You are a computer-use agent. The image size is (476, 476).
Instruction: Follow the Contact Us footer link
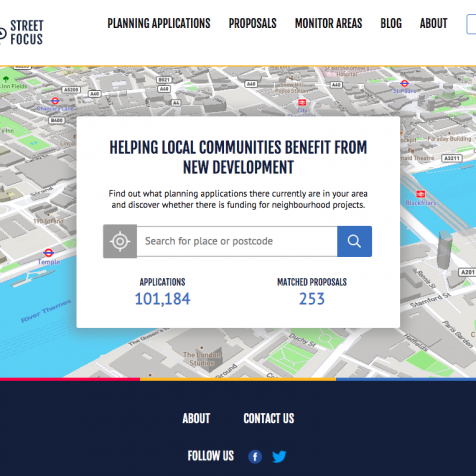pos(269,418)
